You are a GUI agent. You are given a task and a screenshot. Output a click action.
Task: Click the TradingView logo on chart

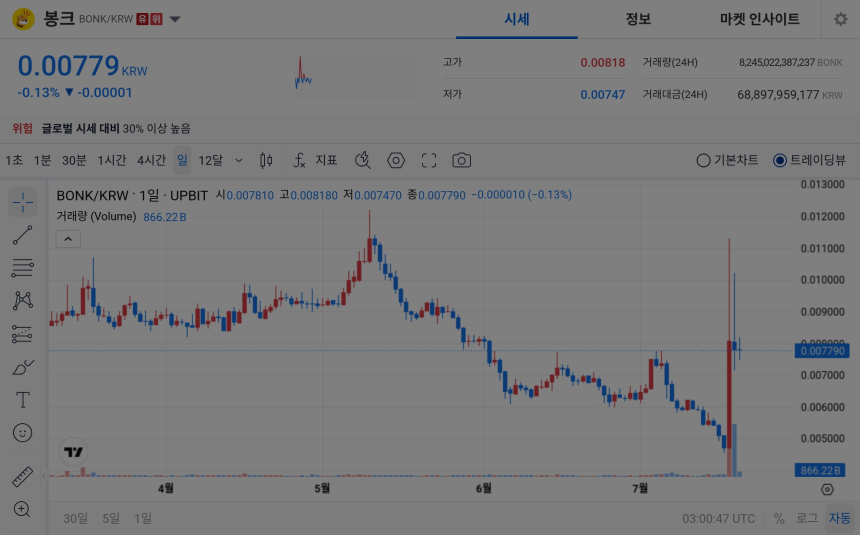[73, 452]
